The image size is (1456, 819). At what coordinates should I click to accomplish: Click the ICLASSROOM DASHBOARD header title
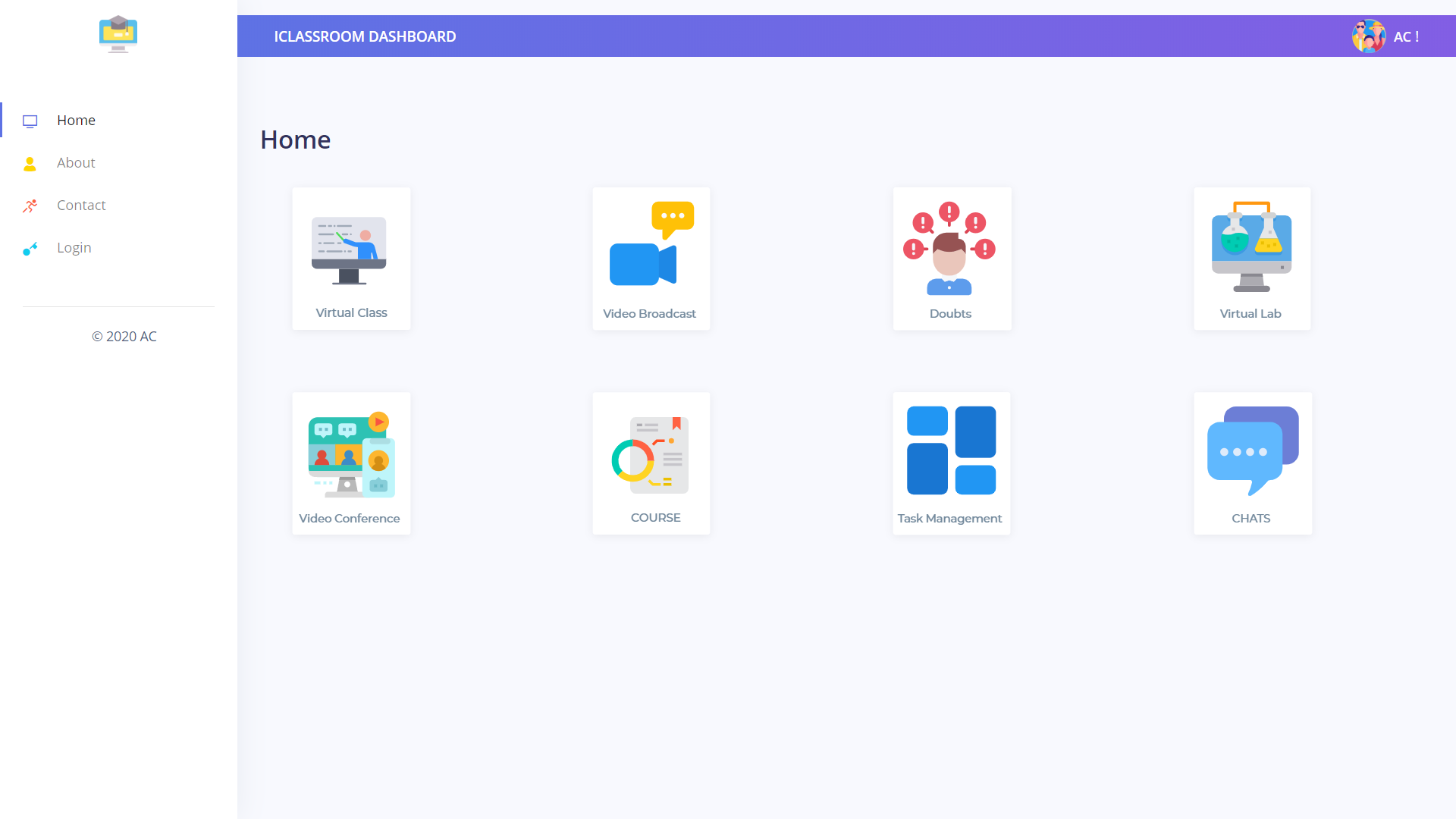pos(365,36)
